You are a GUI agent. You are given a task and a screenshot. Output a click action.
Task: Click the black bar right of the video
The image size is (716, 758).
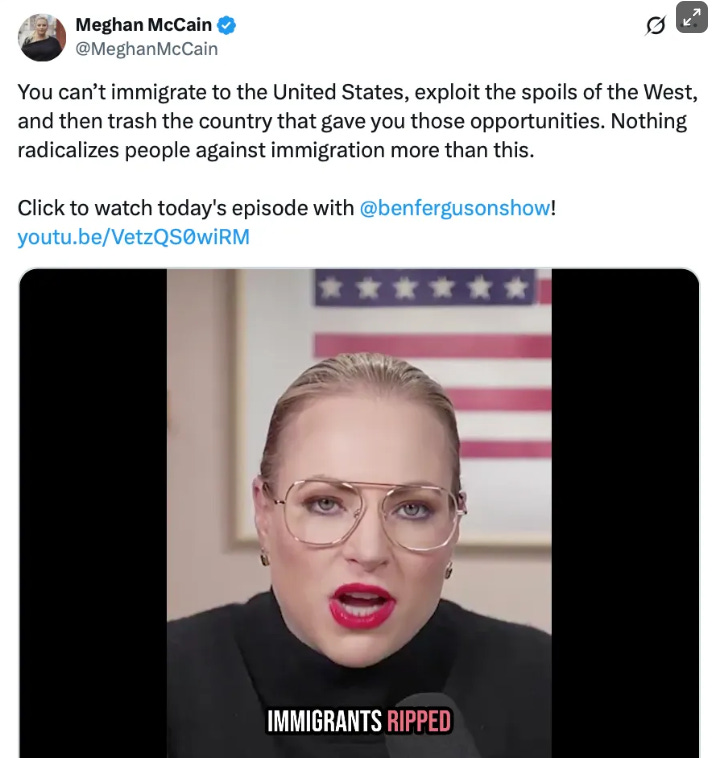click(625, 513)
